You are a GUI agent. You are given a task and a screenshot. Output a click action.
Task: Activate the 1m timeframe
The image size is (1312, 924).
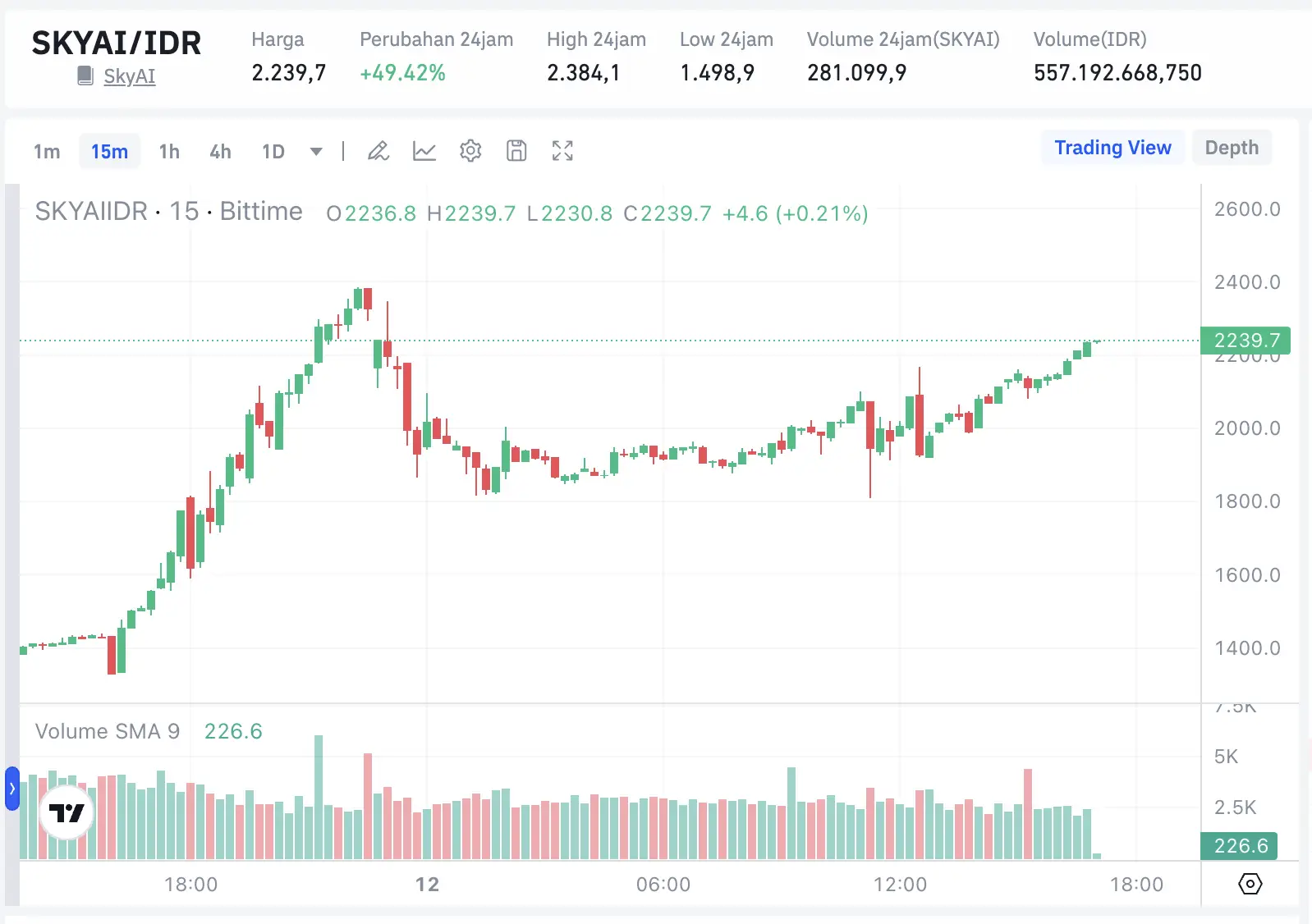(x=47, y=151)
